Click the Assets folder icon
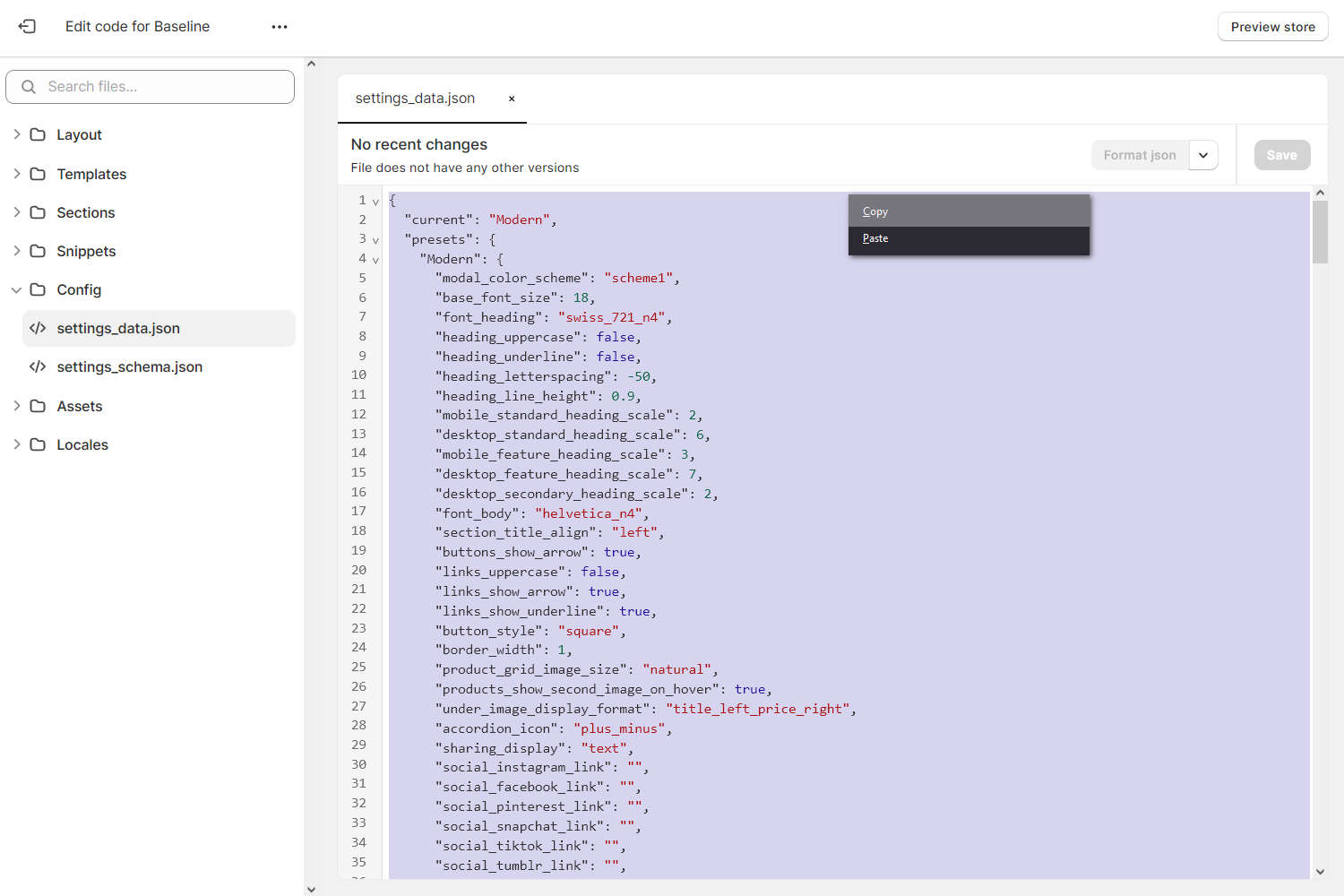The image size is (1344, 896). click(37, 406)
